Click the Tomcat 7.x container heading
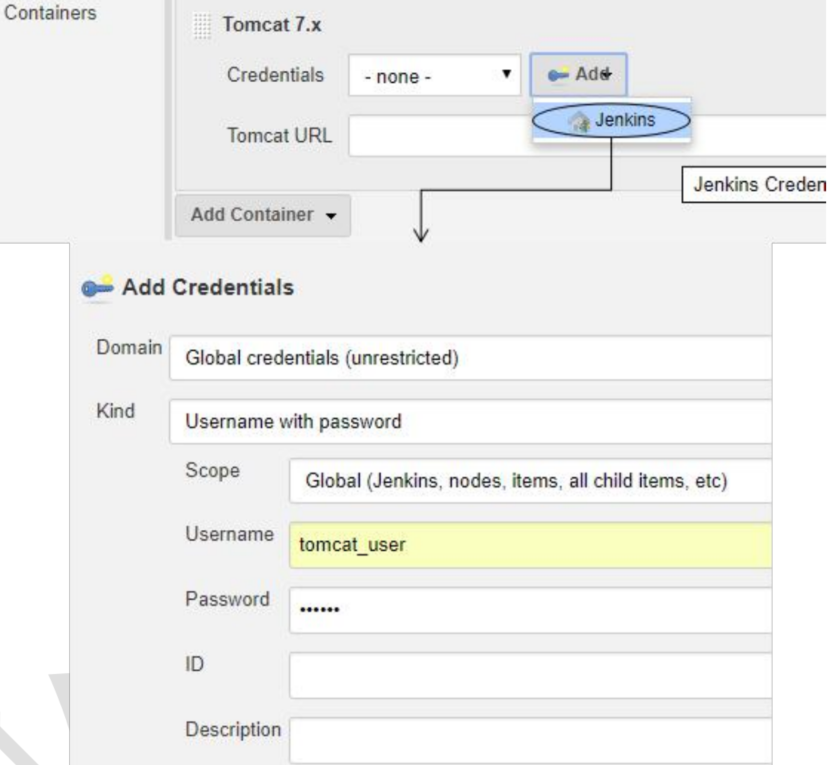The height and width of the screenshot is (765, 830). click(272, 24)
